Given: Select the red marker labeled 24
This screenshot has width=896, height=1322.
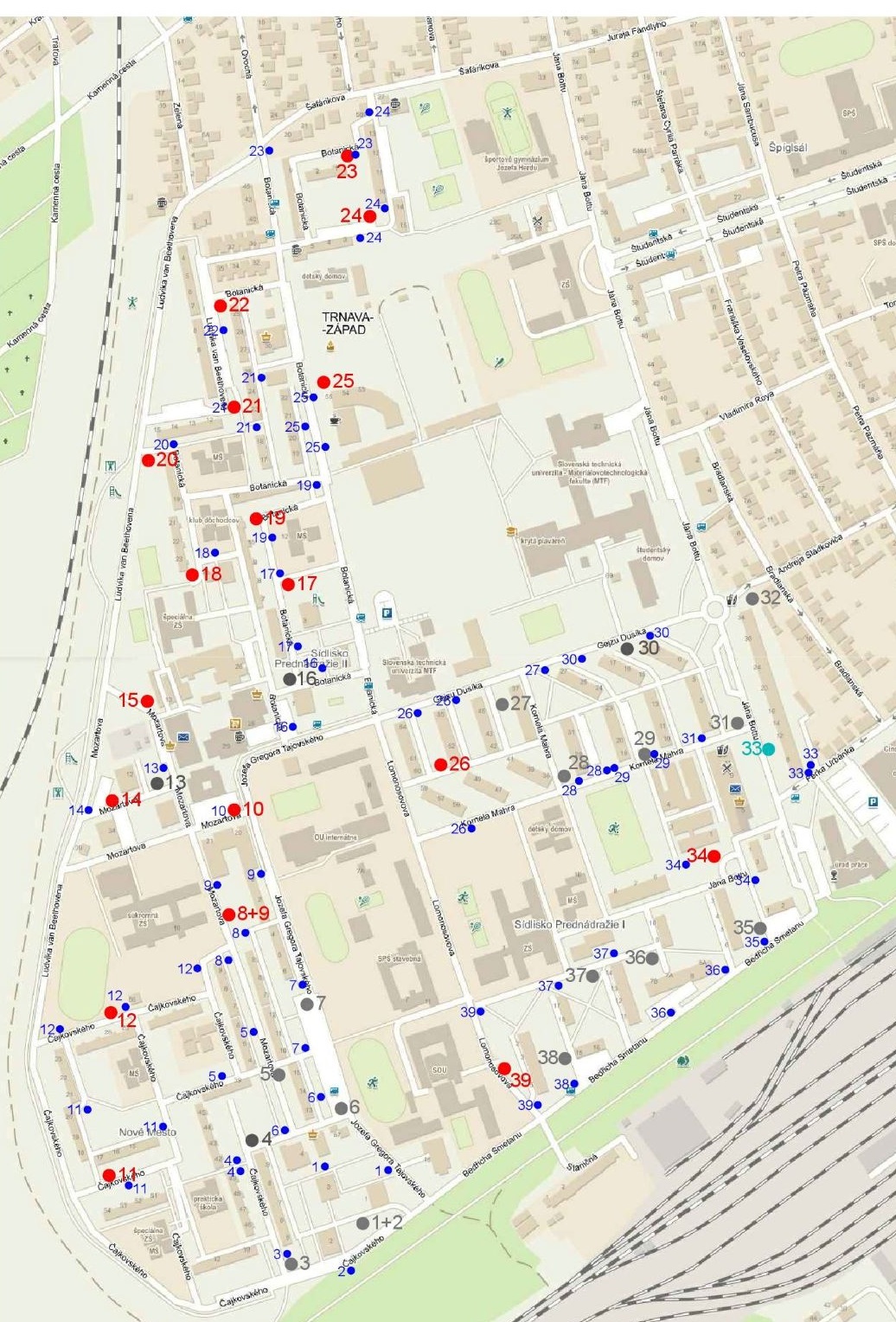Looking at the screenshot, I should click(370, 216).
